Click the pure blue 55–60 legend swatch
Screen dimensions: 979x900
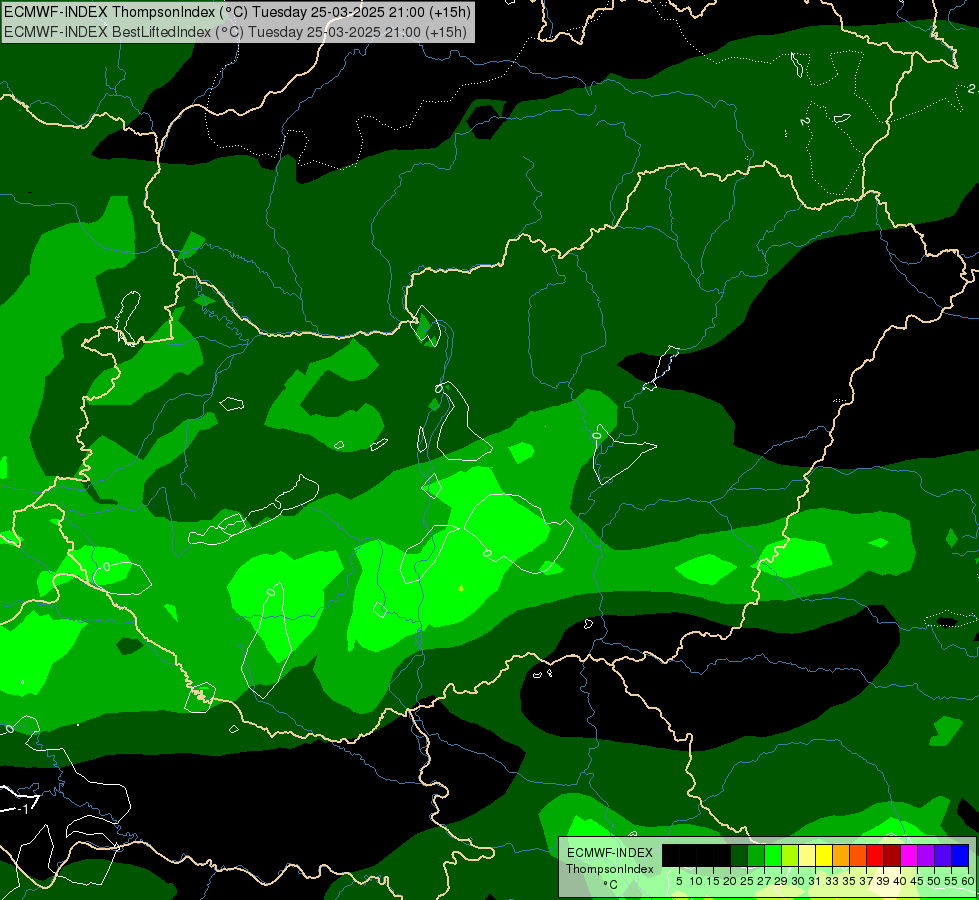pos(960,855)
